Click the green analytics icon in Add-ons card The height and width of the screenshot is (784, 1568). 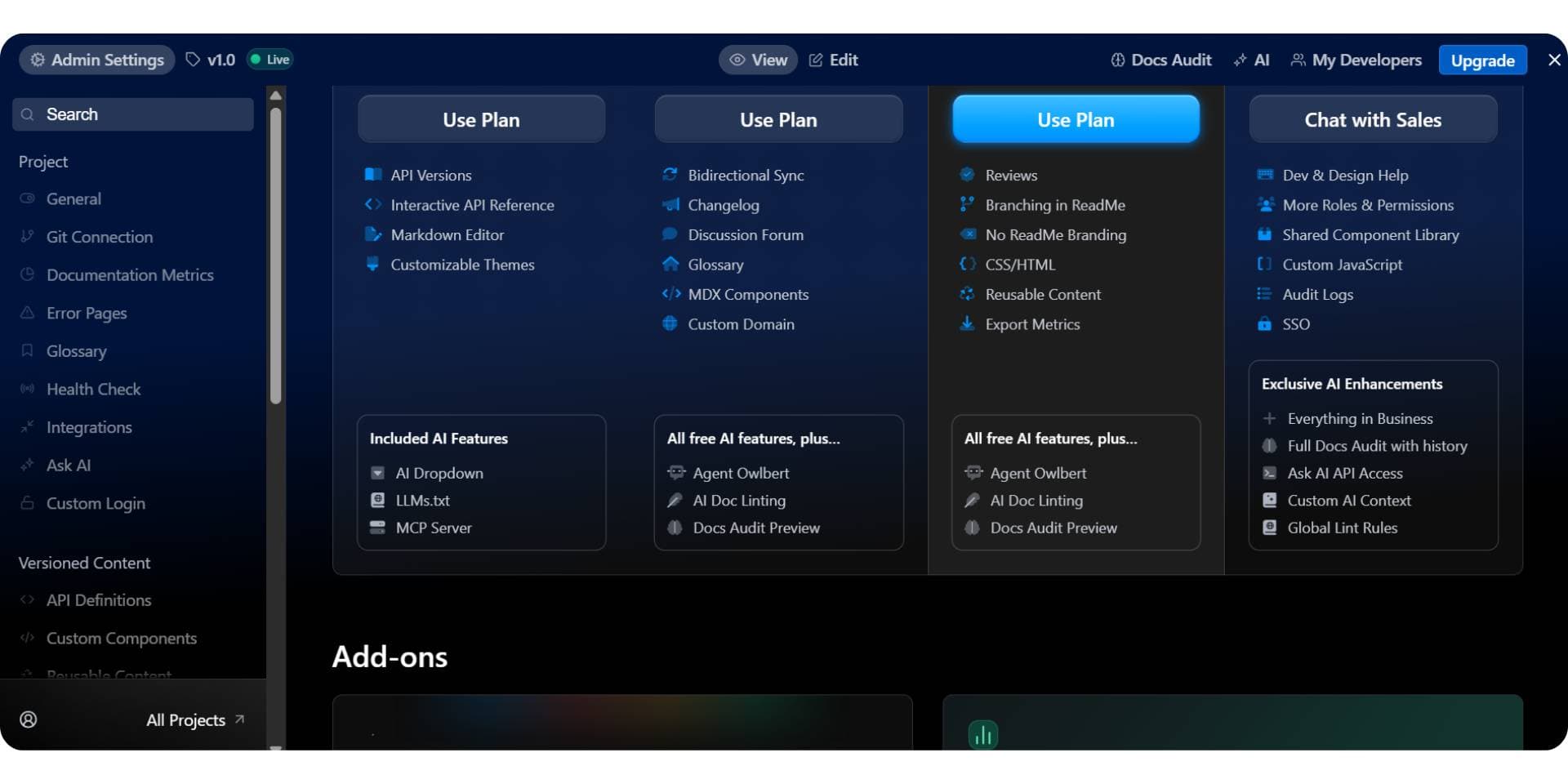tap(983, 735)
